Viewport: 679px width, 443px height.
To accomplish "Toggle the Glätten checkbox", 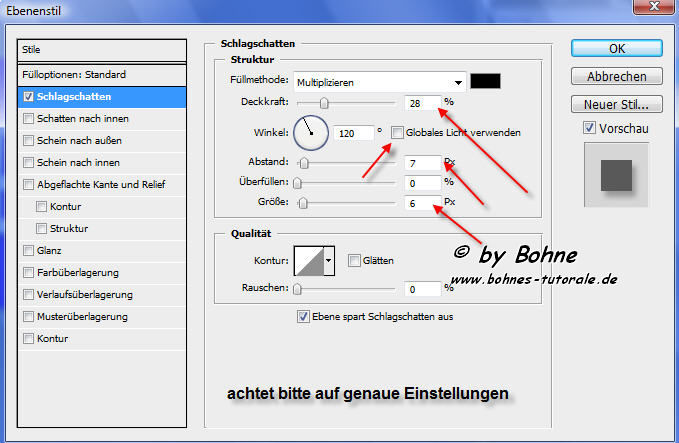I will click(354, 260).
